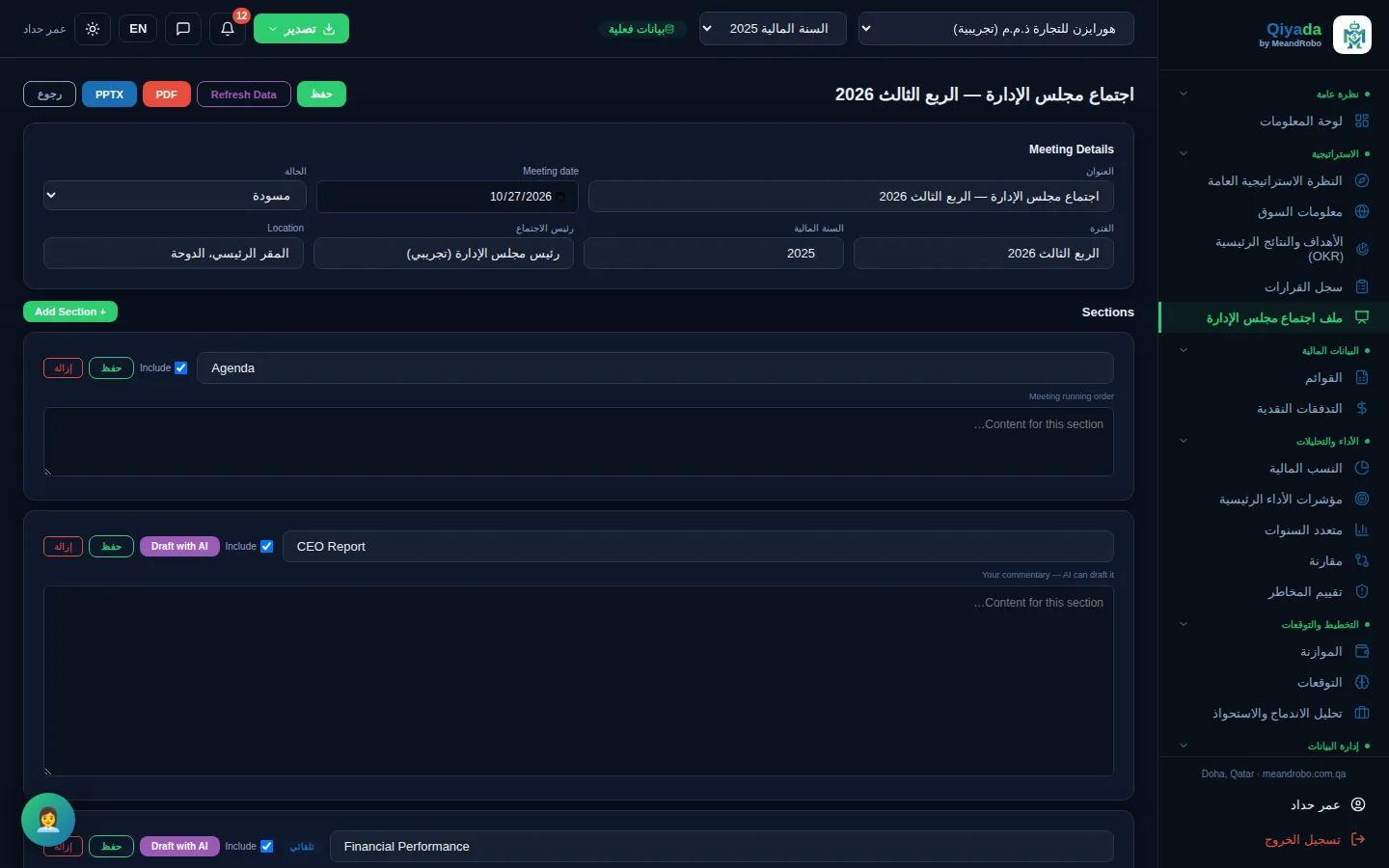Open النسب المالية financial ratios

[1273, 468]
